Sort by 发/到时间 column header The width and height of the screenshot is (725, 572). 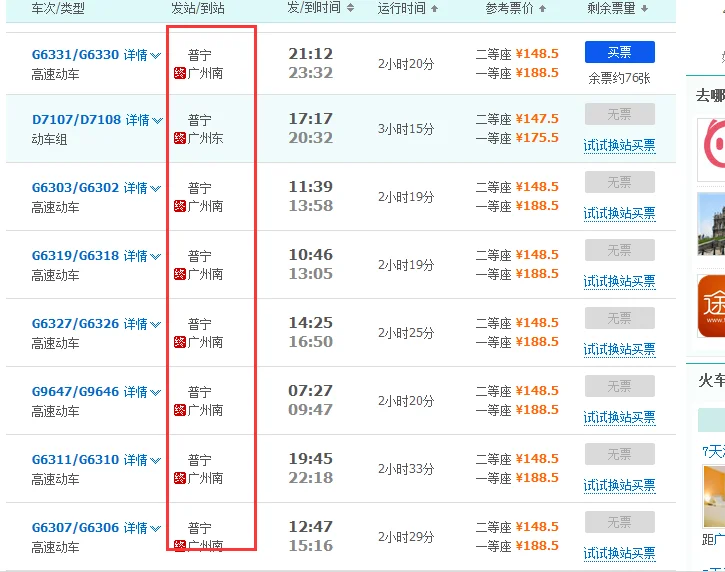(320, 8)
